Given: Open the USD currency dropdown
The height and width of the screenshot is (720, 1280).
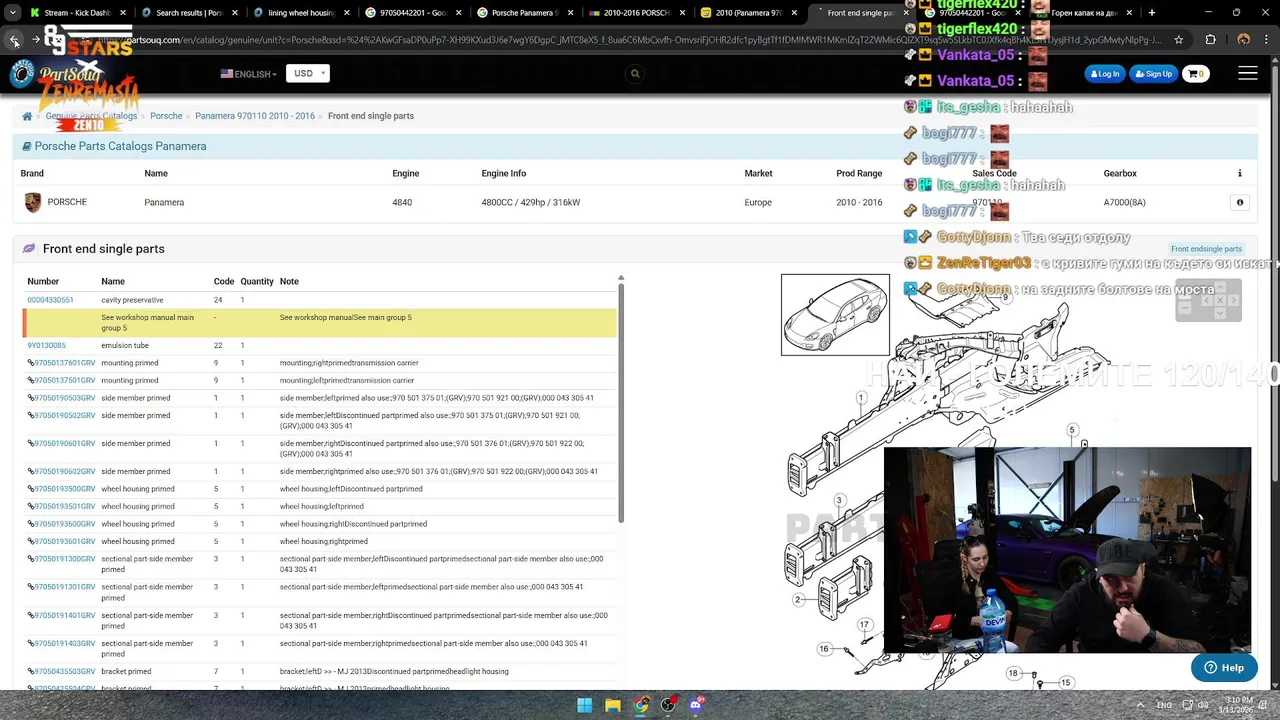Looking at the screenshot, I should [x=307, y=74].
